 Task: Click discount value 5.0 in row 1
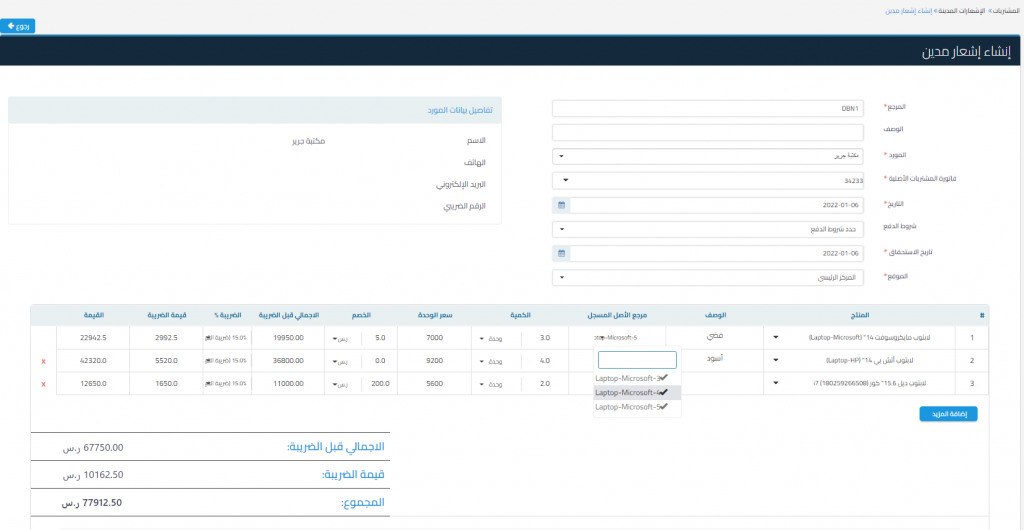pyautogui.click(x=378, y=337)
